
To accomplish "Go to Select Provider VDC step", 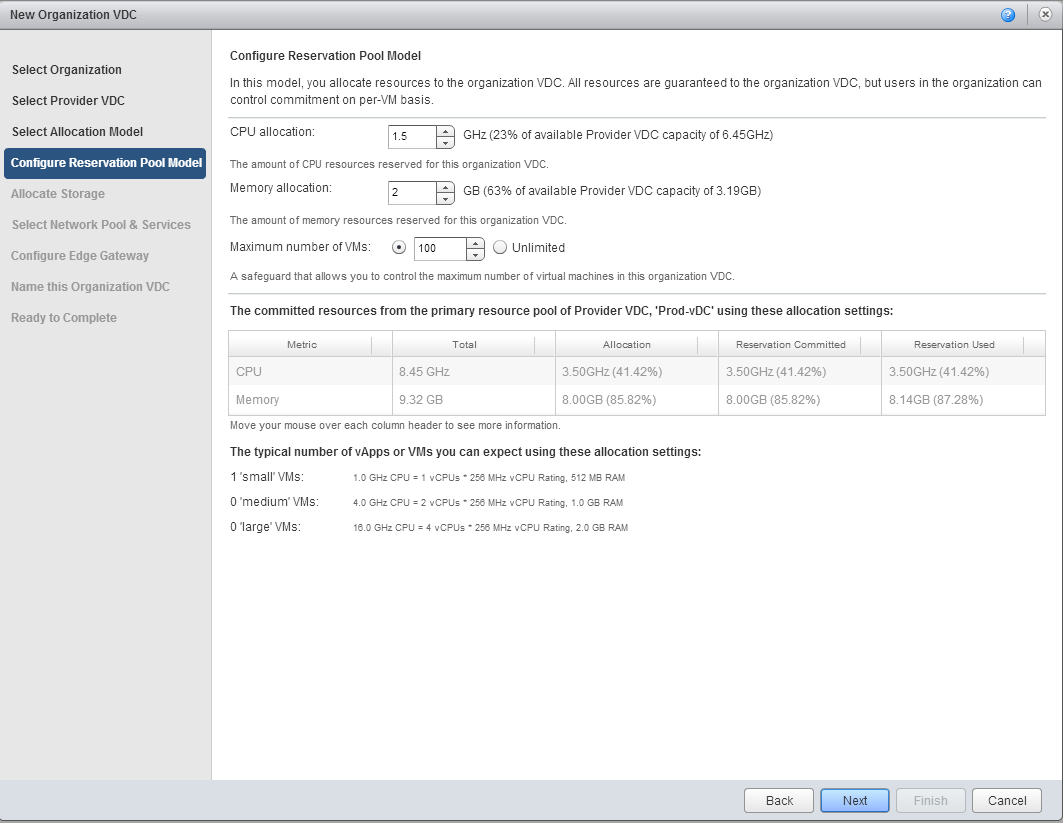I will 68,101.
